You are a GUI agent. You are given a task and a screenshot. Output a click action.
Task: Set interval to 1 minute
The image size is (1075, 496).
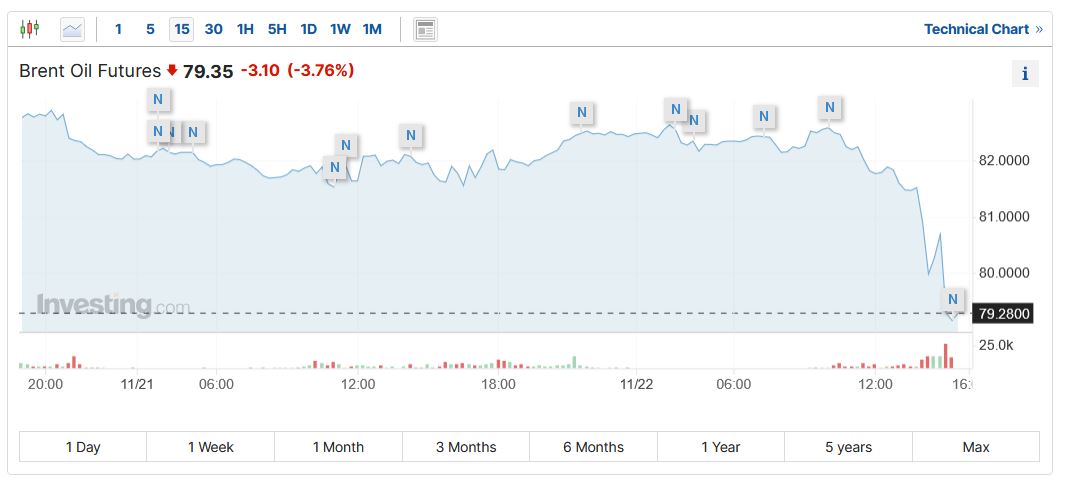click(118, 29)
